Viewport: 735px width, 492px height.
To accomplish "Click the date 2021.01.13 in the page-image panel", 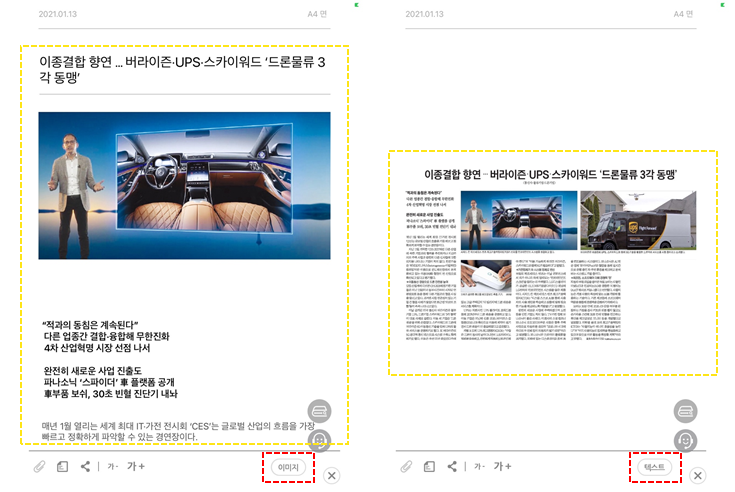I will click(x=424, y=14).
